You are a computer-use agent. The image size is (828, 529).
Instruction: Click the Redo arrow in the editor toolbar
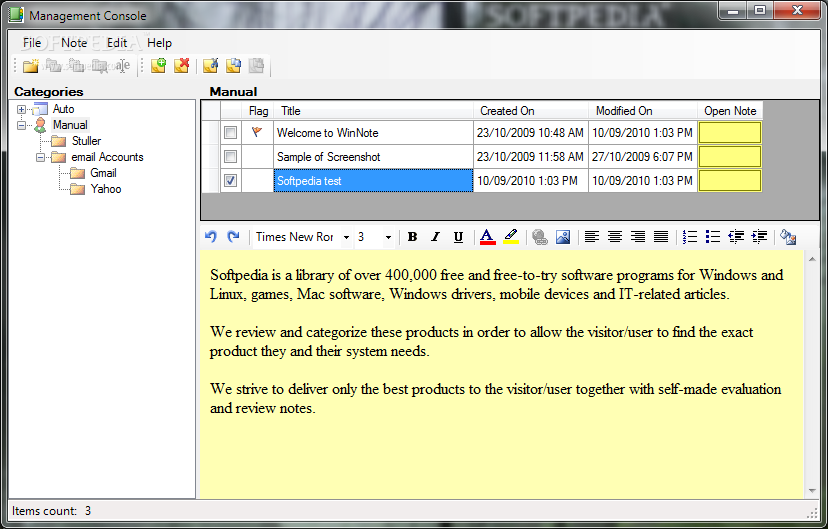point(233,237)
